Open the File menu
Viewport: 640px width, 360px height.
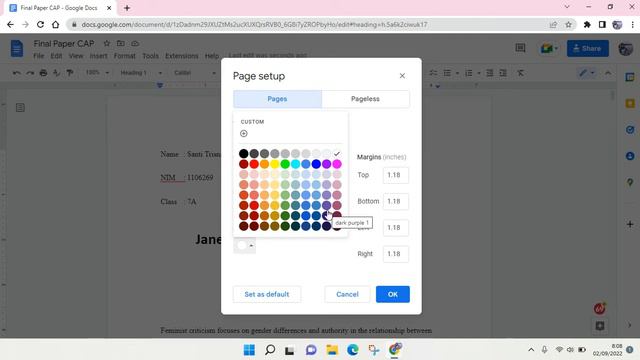[39, 56]
